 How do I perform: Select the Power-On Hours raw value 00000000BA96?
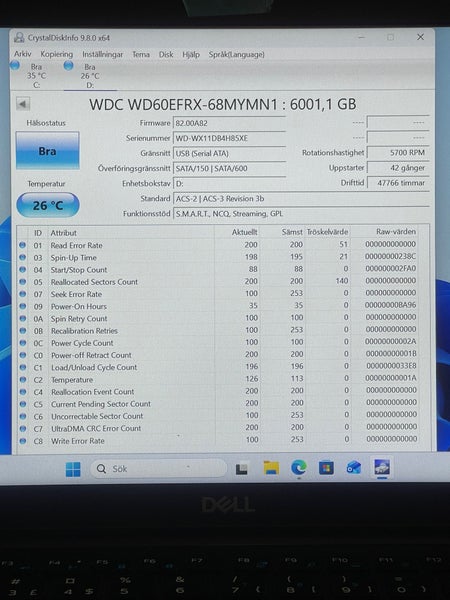point(390,305)
